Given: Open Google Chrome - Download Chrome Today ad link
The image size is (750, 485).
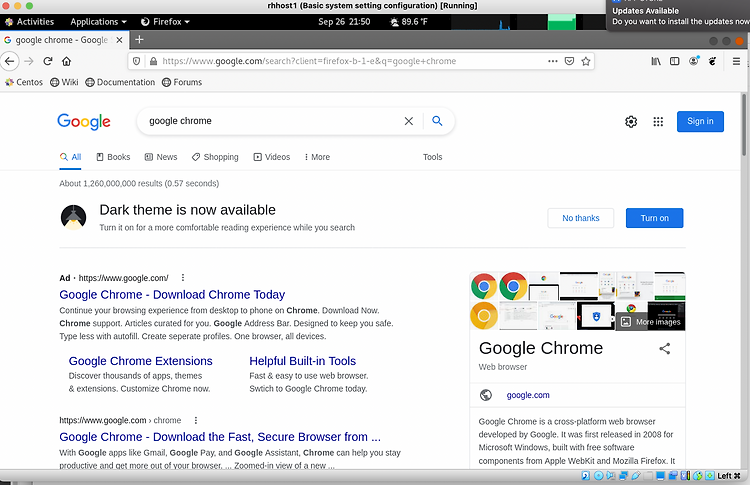Looking at the screenshot, I should tap(172, 295).
